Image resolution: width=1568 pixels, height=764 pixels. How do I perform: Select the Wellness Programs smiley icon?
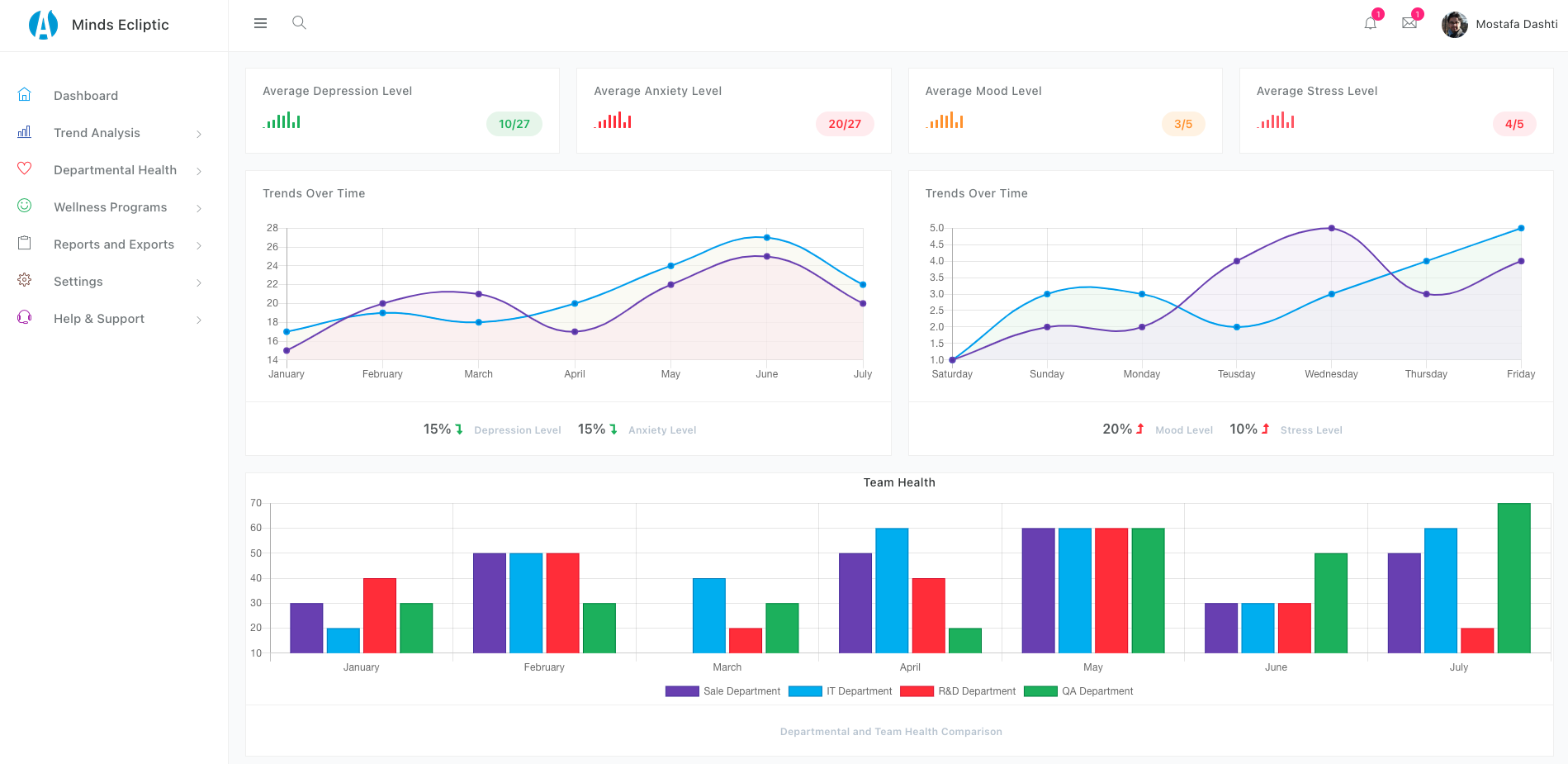[25, 206]
